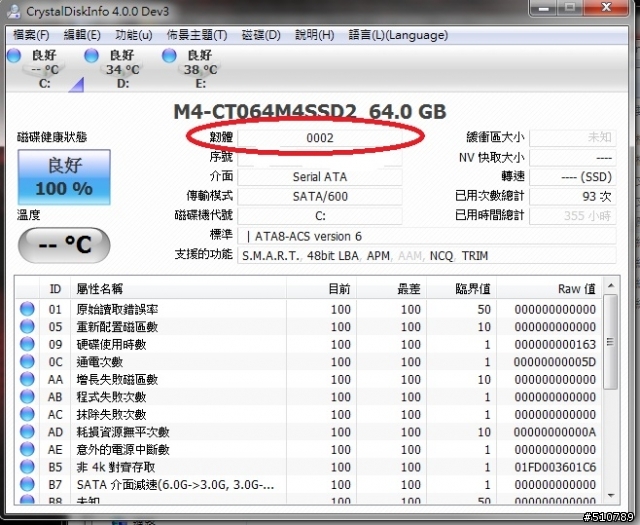Click the 介面 Serial ATA field
This screenshot has width=640, height=525.
pyautogui.click(x=320, y=177)
